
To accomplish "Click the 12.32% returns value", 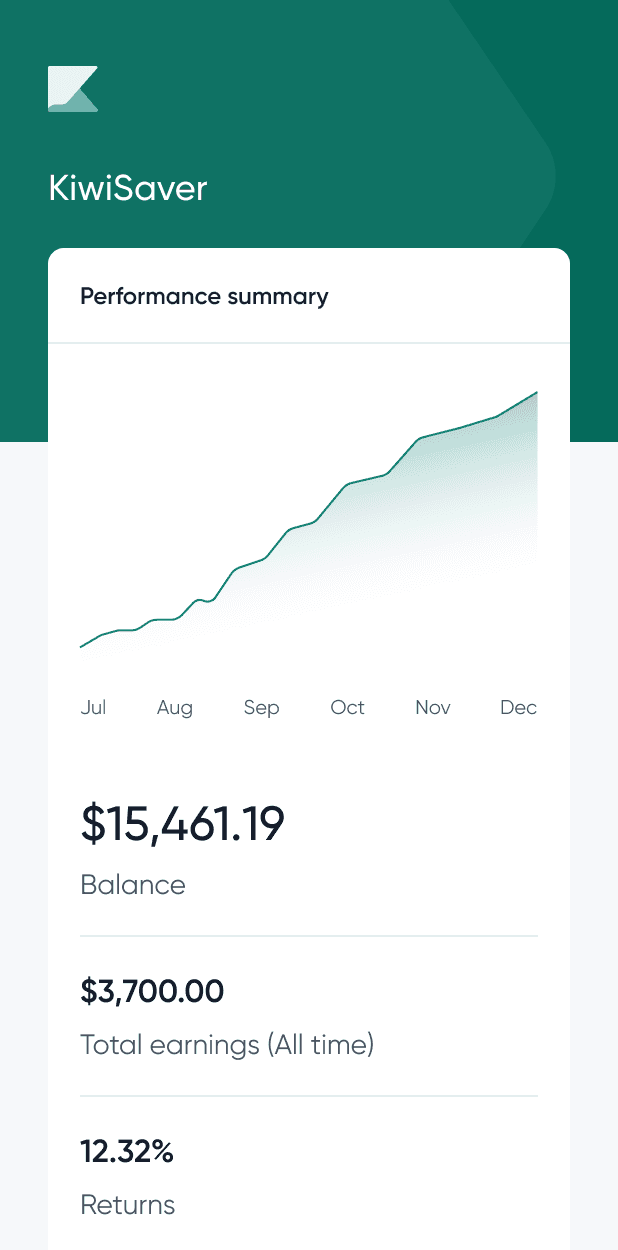I will pyautogui.click(x=127, y=1152).
